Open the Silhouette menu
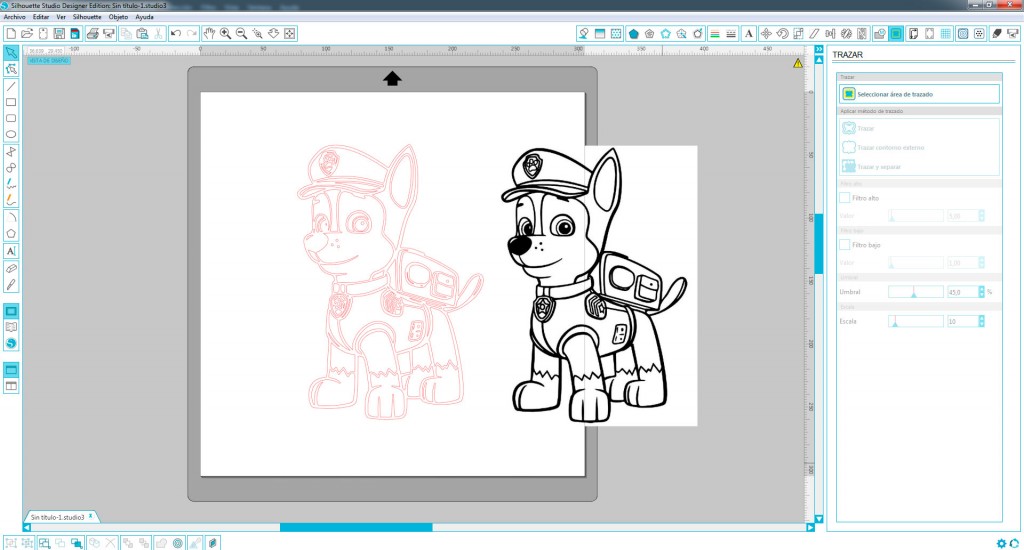Screen dimensions: 1024x550 click(87, 17)
